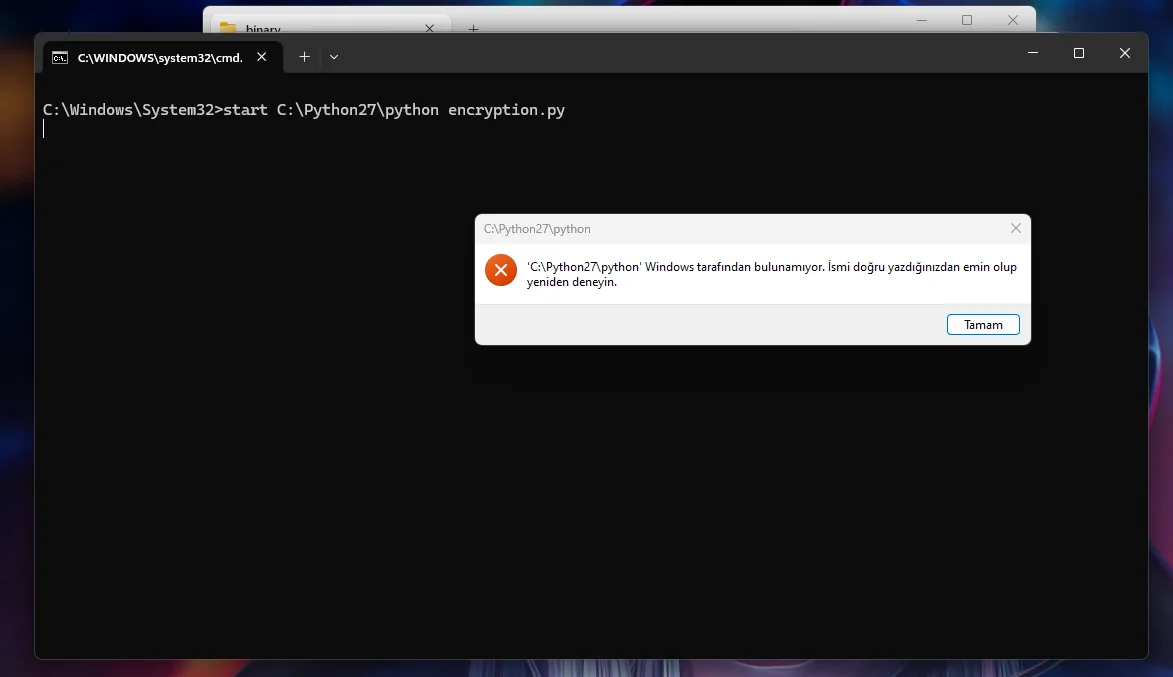Maximize the terminal window
1173x677 pixels.
pos(1079,53)
